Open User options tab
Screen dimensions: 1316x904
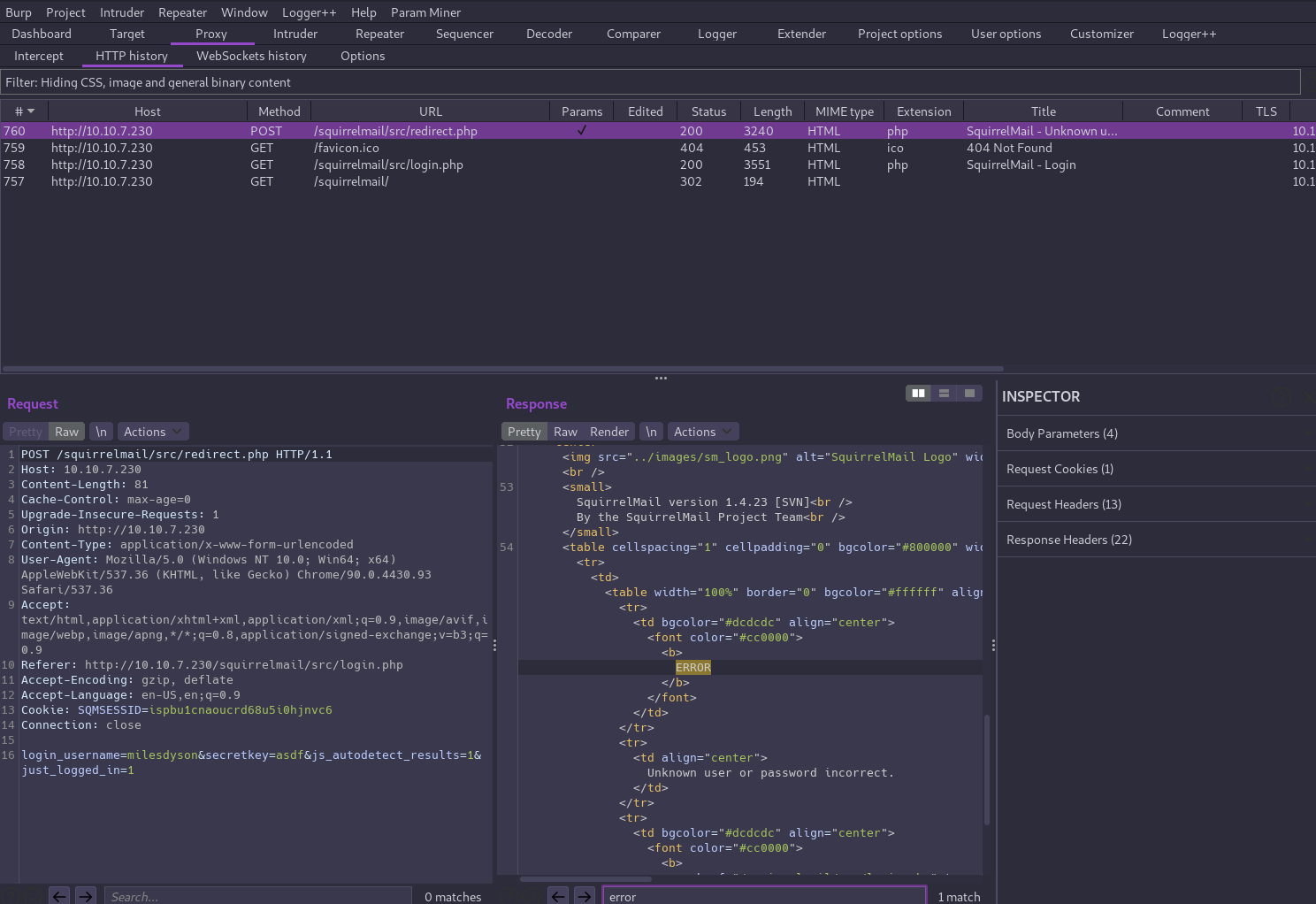coord(1006,34)
